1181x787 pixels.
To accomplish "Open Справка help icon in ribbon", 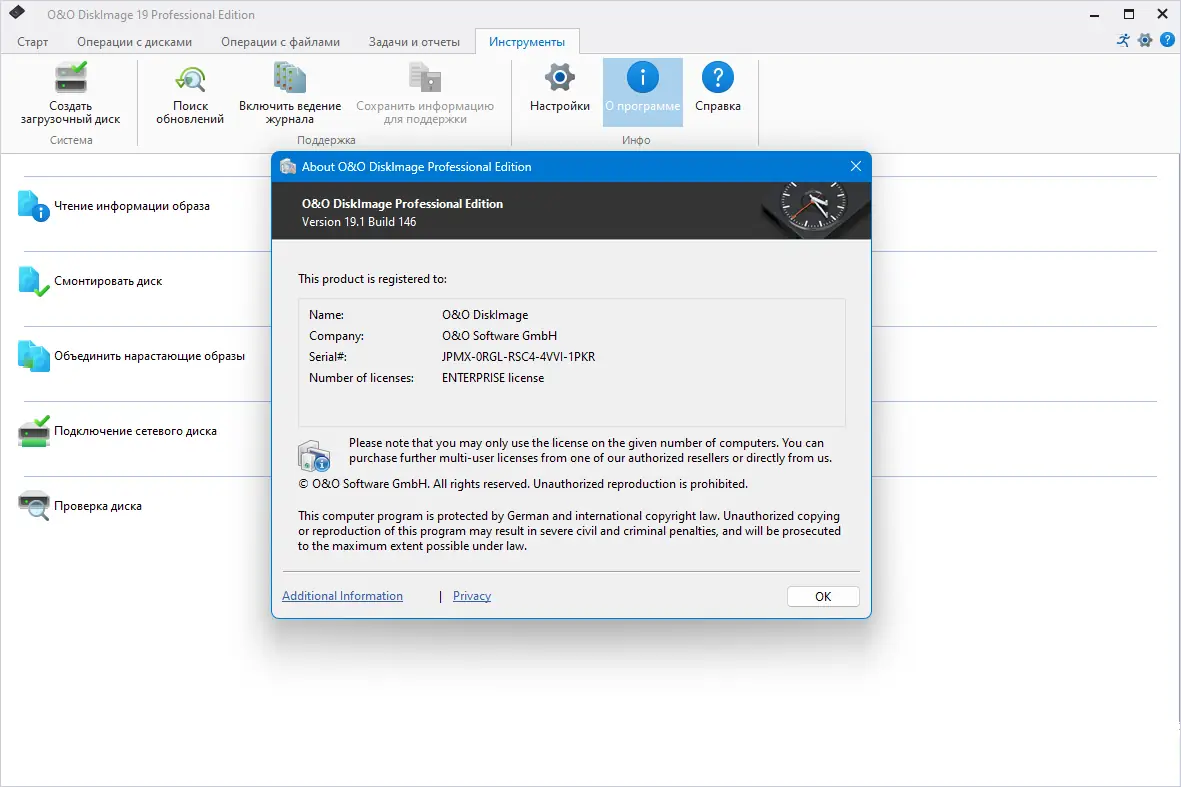I will click(718, 77).
